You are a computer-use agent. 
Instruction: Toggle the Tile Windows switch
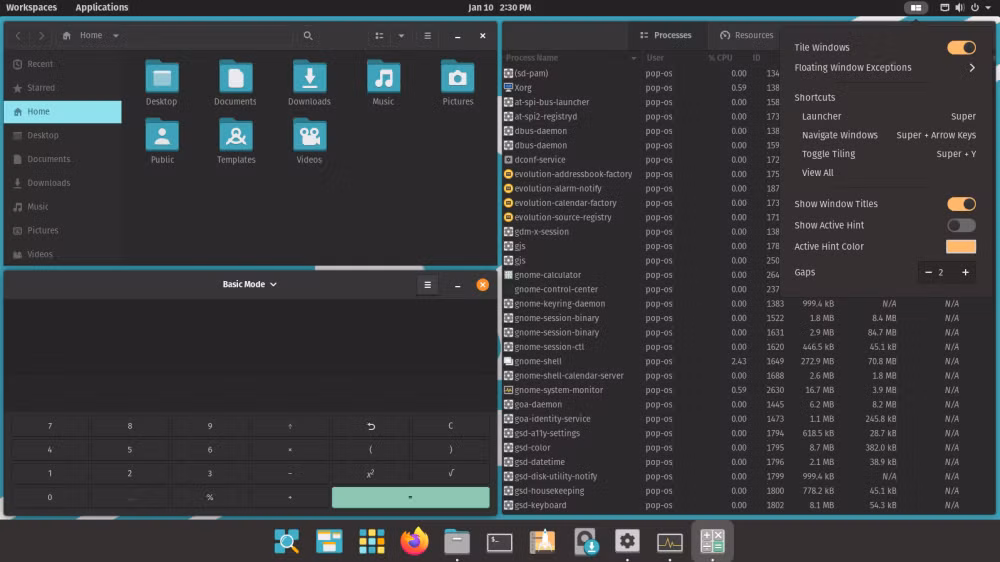[961, 47]
